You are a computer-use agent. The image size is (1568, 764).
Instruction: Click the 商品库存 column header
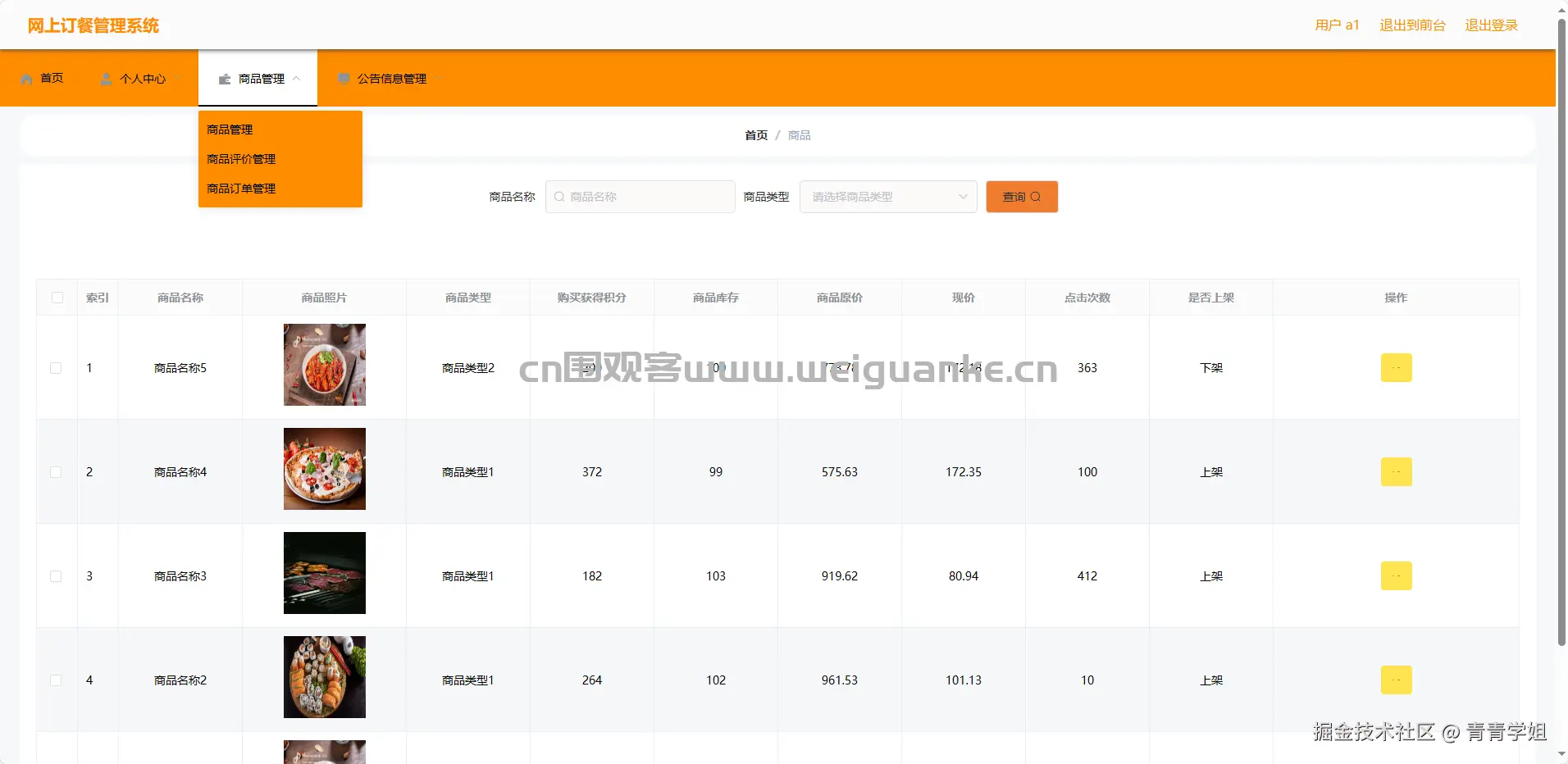(716, 298)
